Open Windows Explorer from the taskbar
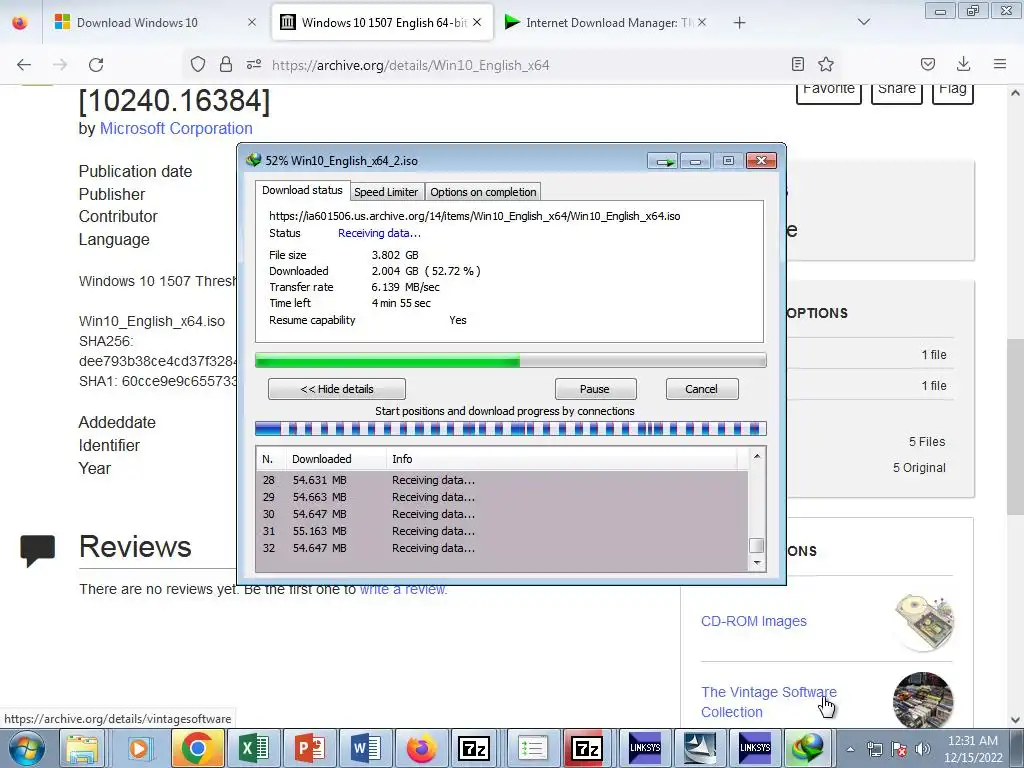The height and width of the screenshot is (768, 1024). coord(82,748)
